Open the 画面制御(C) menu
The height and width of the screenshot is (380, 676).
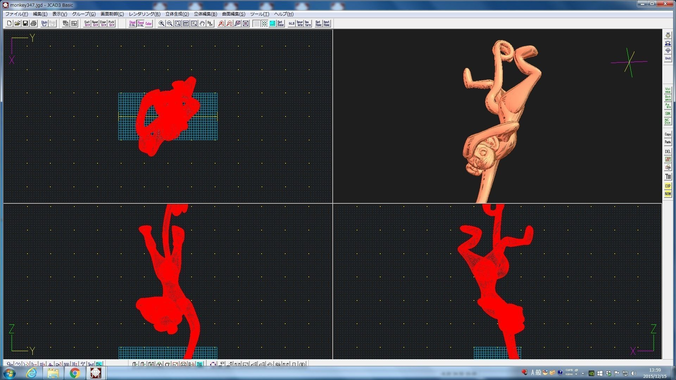112,14
